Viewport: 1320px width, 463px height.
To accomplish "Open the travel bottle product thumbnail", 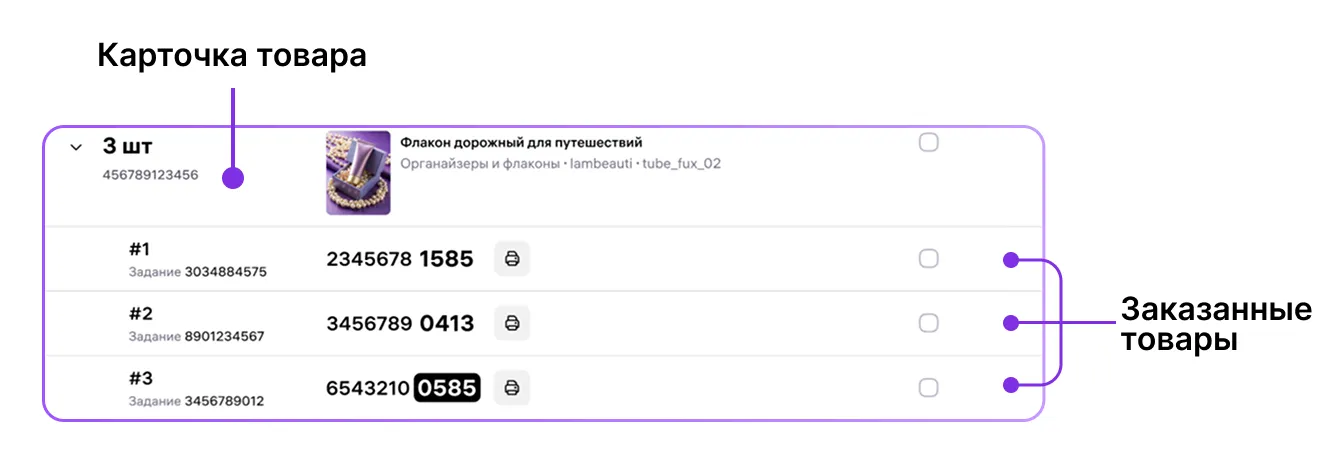I will coord(358,173).
